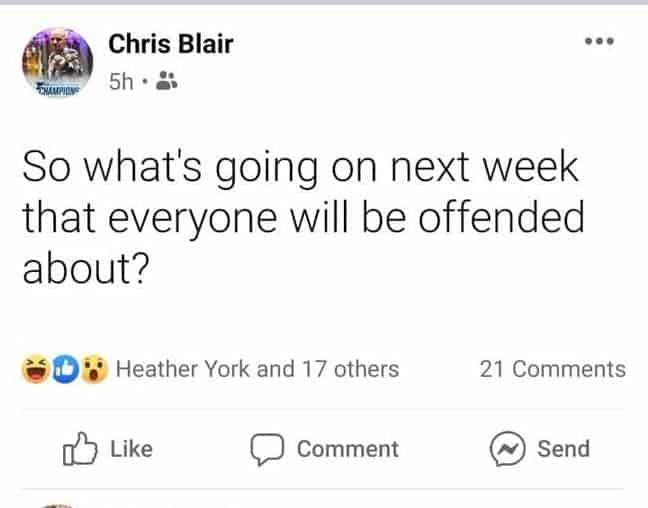Click the friends audience icon beside 5h

click(167, 84)
